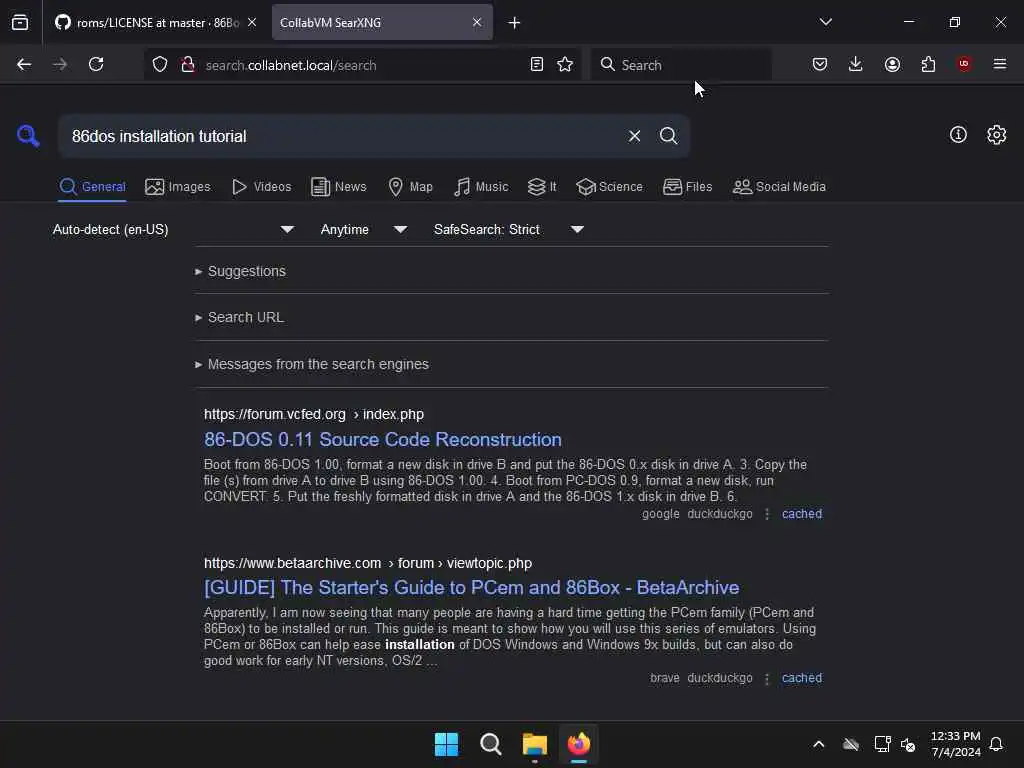
Task: Click the SearXNG logo magnifier
Action: pos(28,136)
